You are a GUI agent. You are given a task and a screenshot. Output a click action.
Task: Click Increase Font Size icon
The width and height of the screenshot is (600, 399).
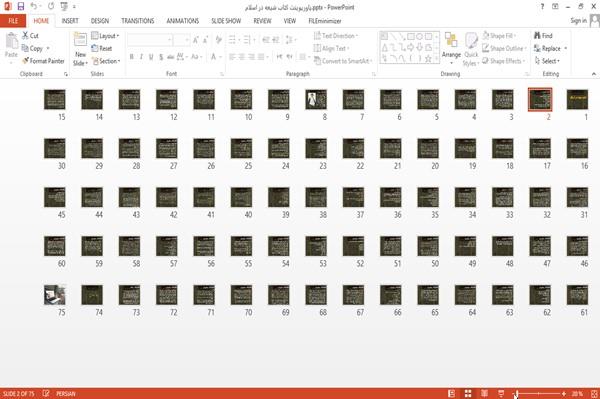pos(196,40)
